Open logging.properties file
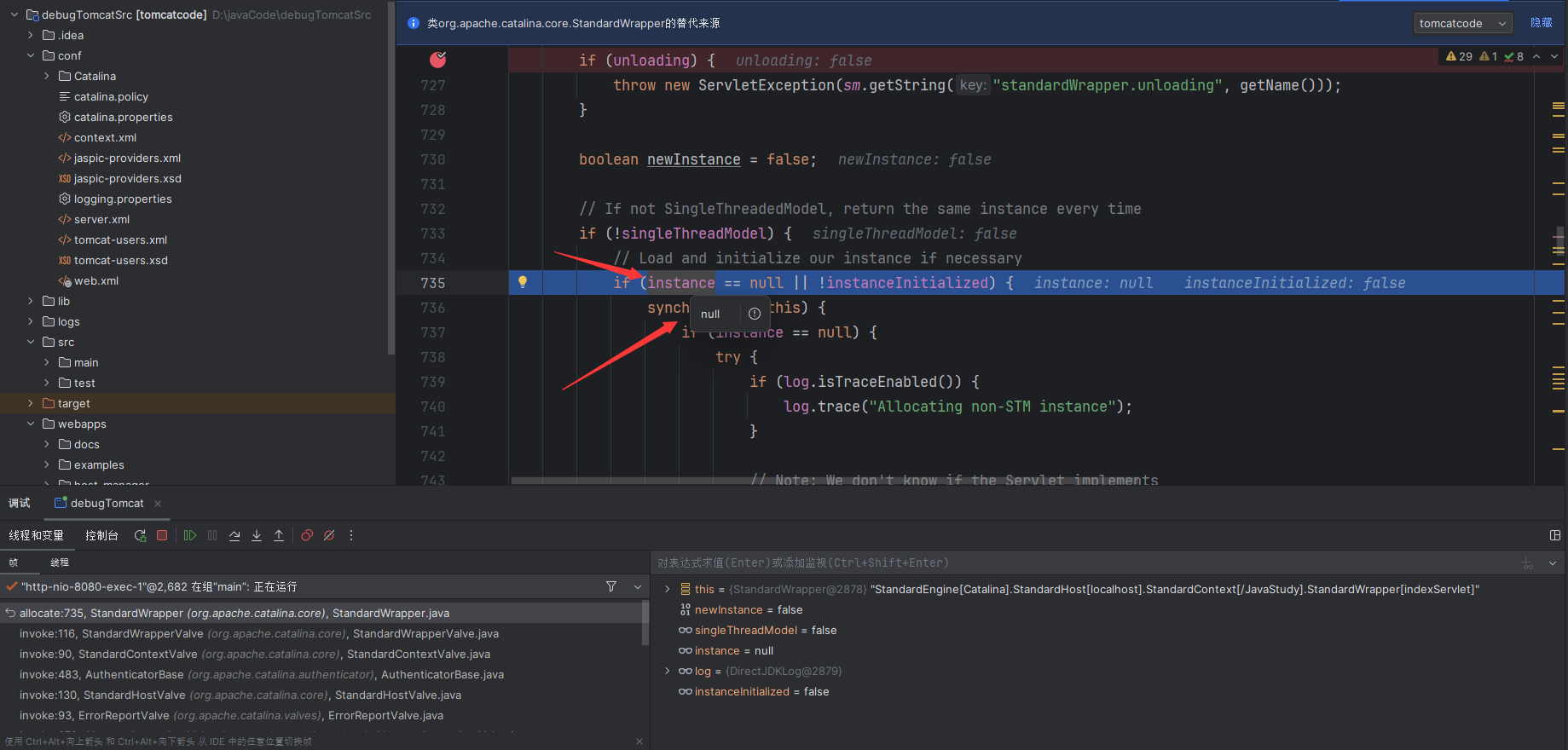The height and width of the screenshot is (750, 1568). (123, 199)
